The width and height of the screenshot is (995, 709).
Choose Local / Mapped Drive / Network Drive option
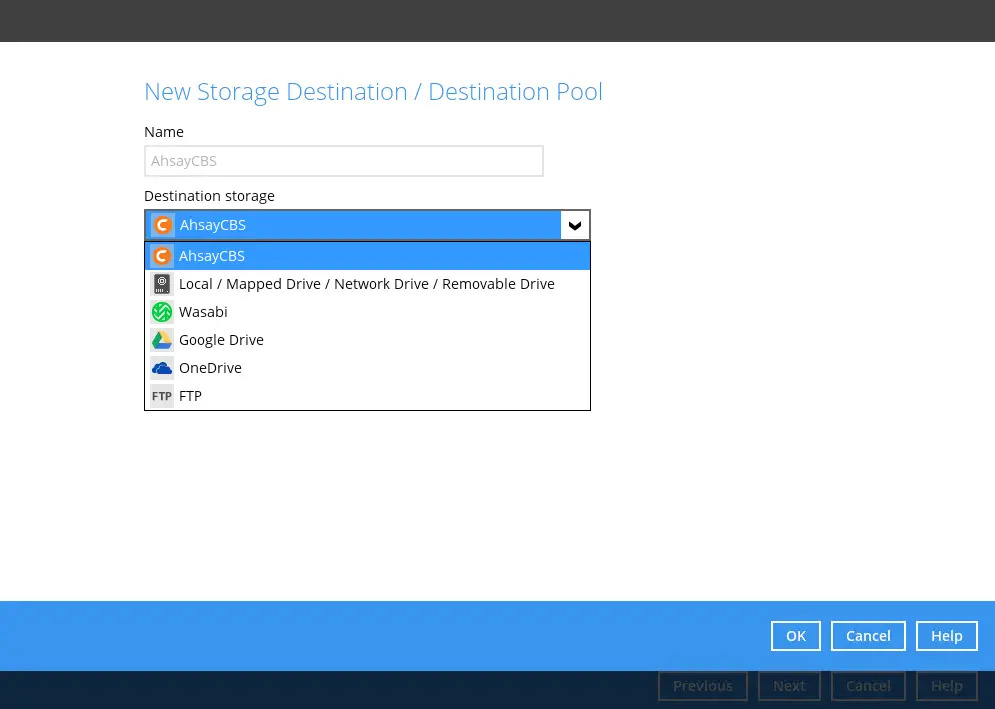366,284
